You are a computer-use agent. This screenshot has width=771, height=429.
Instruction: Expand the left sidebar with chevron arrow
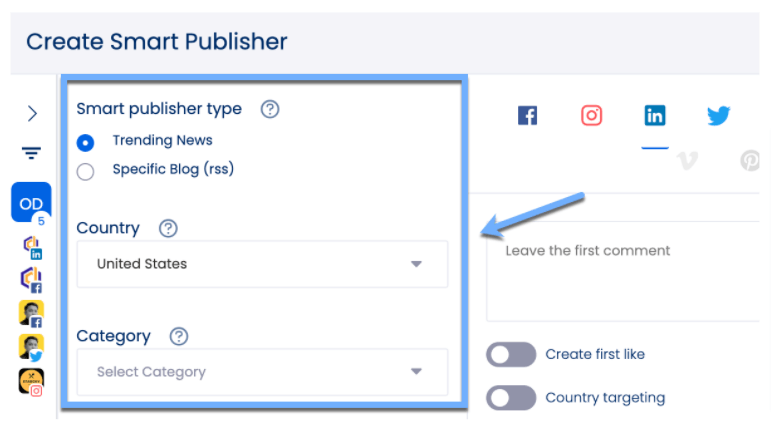[32, 113]
